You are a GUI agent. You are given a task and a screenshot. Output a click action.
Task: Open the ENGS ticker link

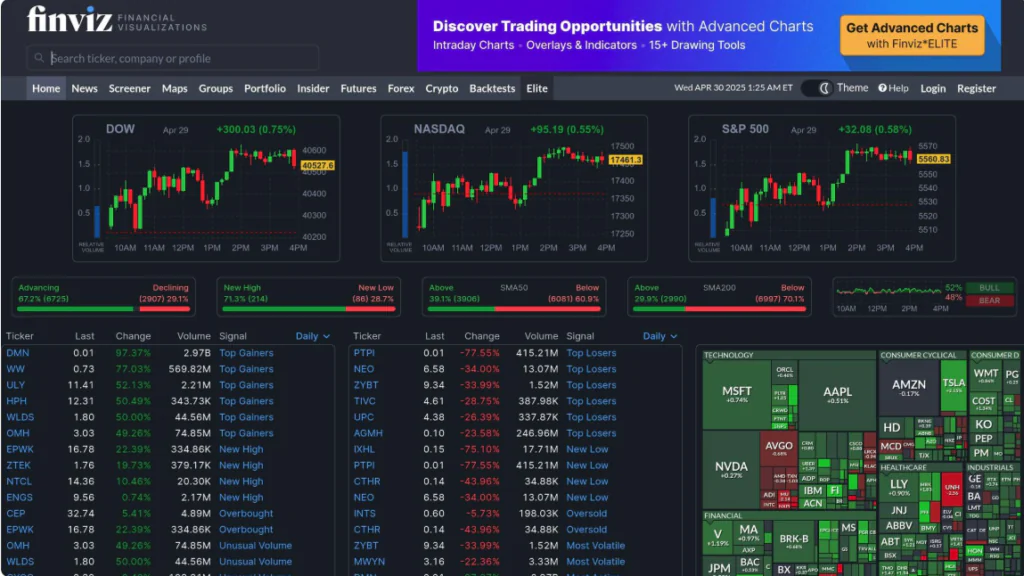click(x=19, y=497)
